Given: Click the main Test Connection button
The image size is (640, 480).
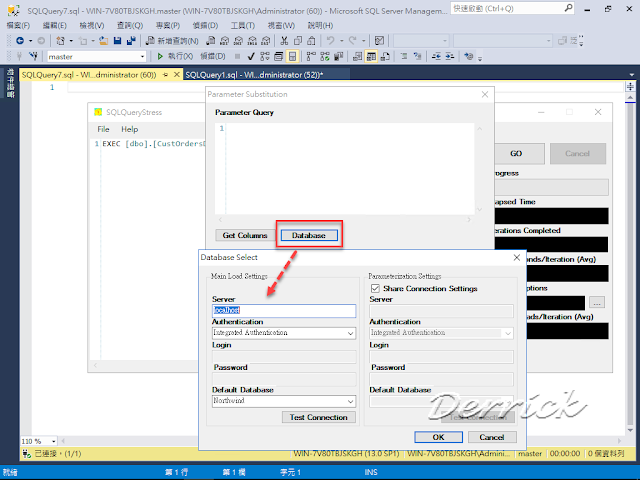Looking at the screenshot, I should click(318, 417).
